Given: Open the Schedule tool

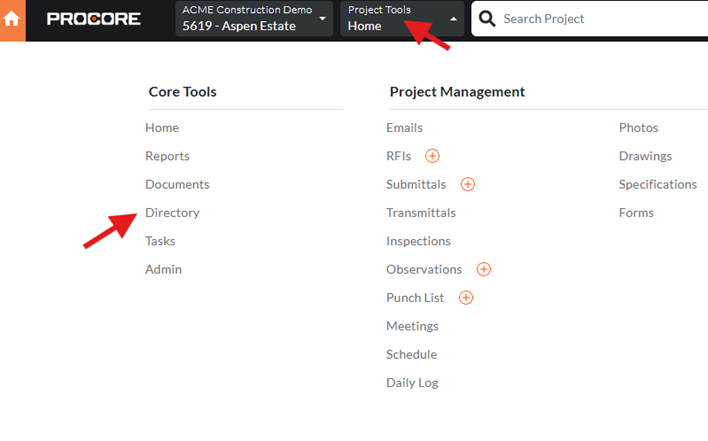Looking at the screenshot, I should pyautogui.click(x=412, y=355).
